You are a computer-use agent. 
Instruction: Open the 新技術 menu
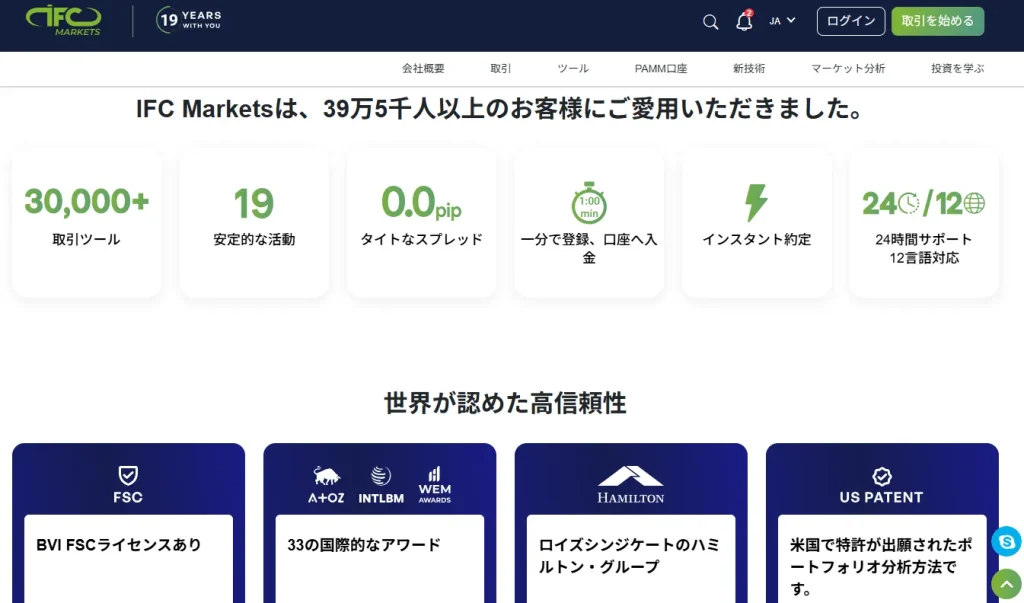tap(748, 68)
